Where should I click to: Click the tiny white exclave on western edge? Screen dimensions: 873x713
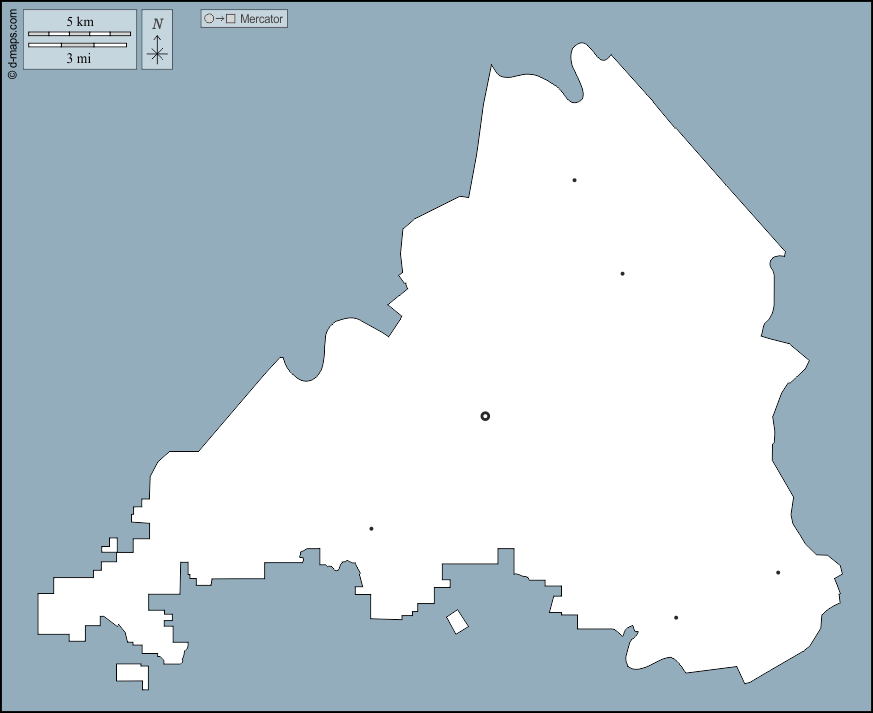pyautogui.click(x=109, y=545)
